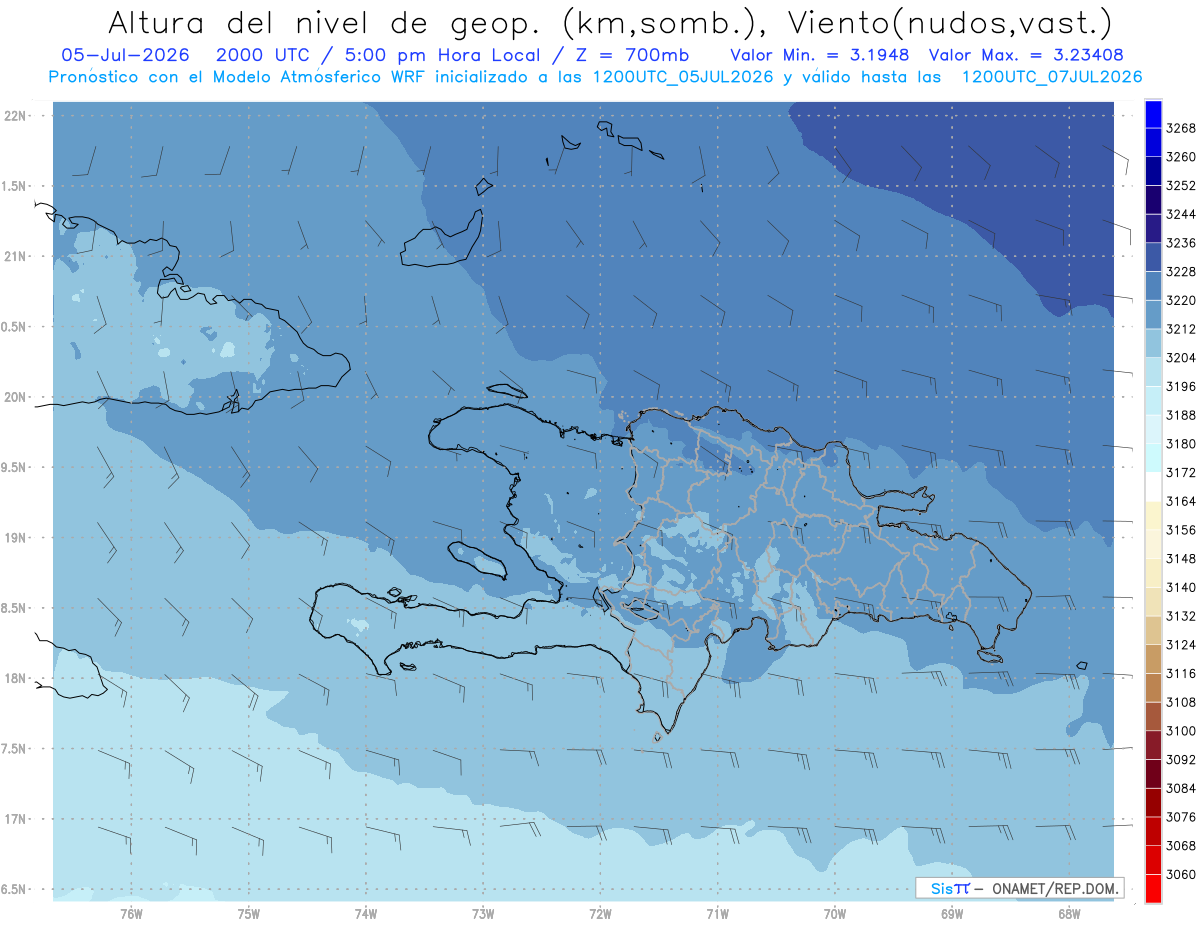Click the legend value '3252'
Viewport: 1200px width, 927px height.
tap(1181, 185)
